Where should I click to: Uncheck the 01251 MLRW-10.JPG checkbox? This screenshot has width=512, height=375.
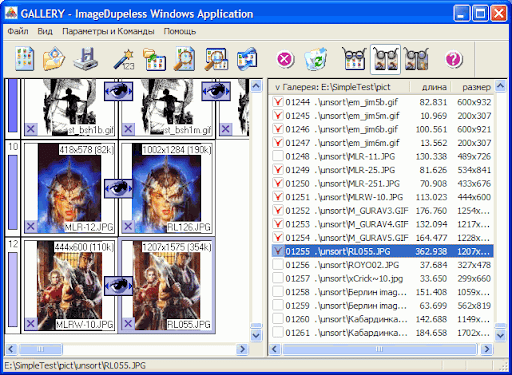click(x=278, y=197)
